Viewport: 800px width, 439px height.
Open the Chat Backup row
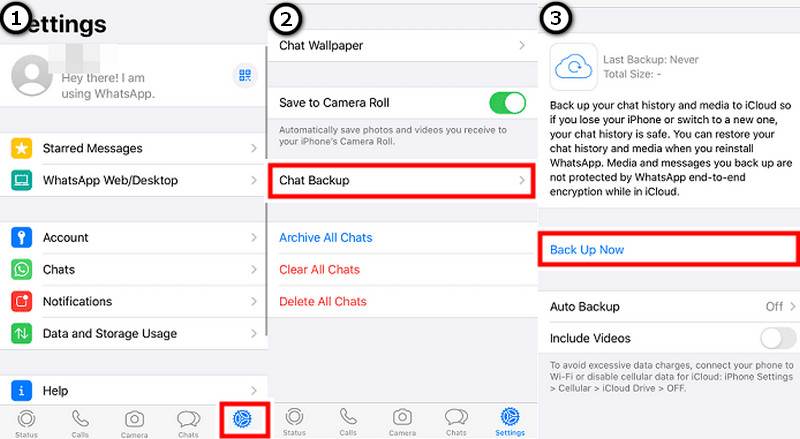[x=402, y=180]
